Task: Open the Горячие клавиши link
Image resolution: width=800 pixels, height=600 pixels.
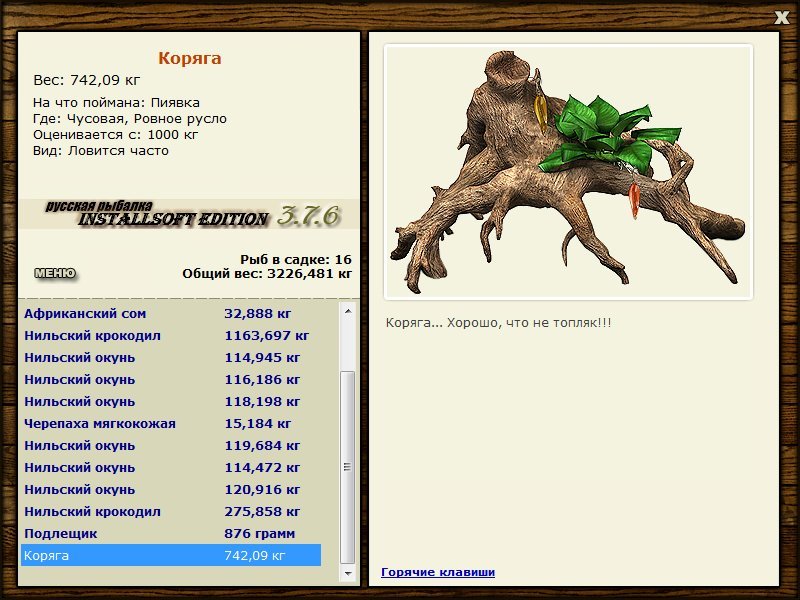Action: tap(438, 572)
